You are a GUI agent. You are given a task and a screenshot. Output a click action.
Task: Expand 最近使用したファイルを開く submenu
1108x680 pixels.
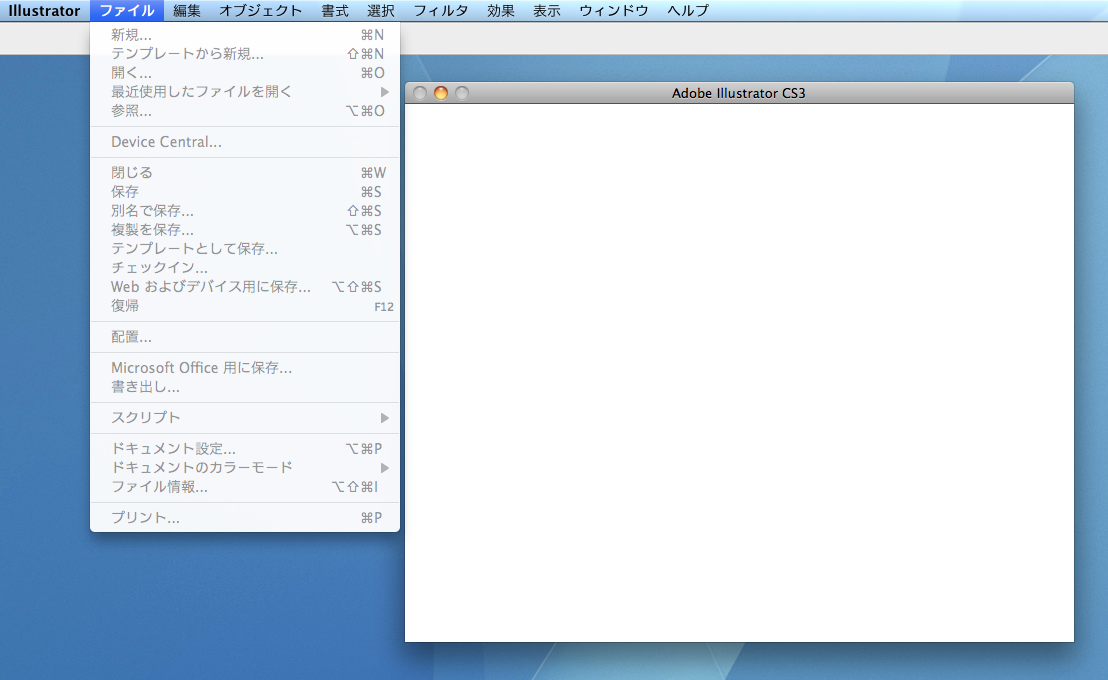pyautogui.click(x=244, y=92)
